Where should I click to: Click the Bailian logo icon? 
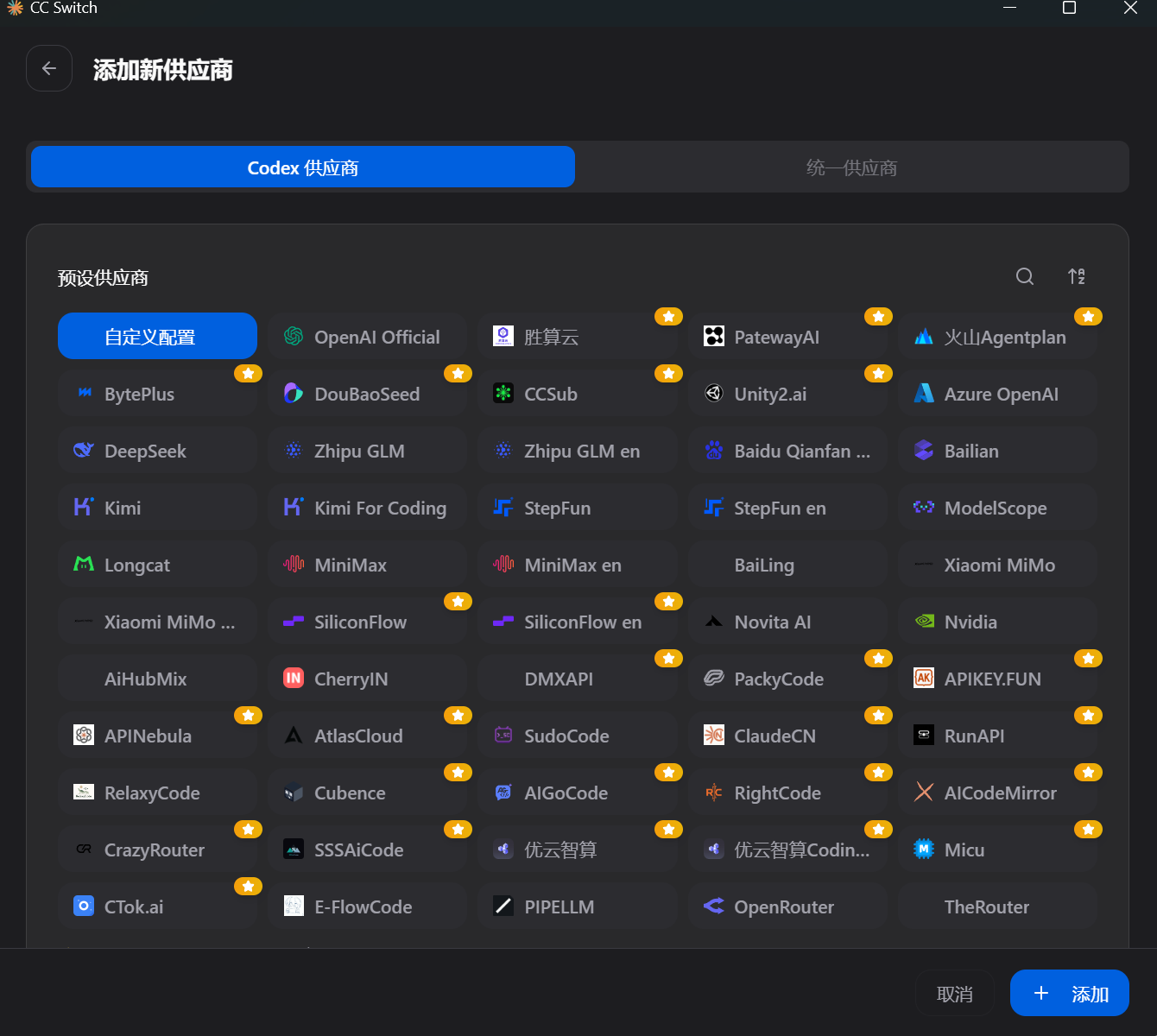tap(924, 450)
